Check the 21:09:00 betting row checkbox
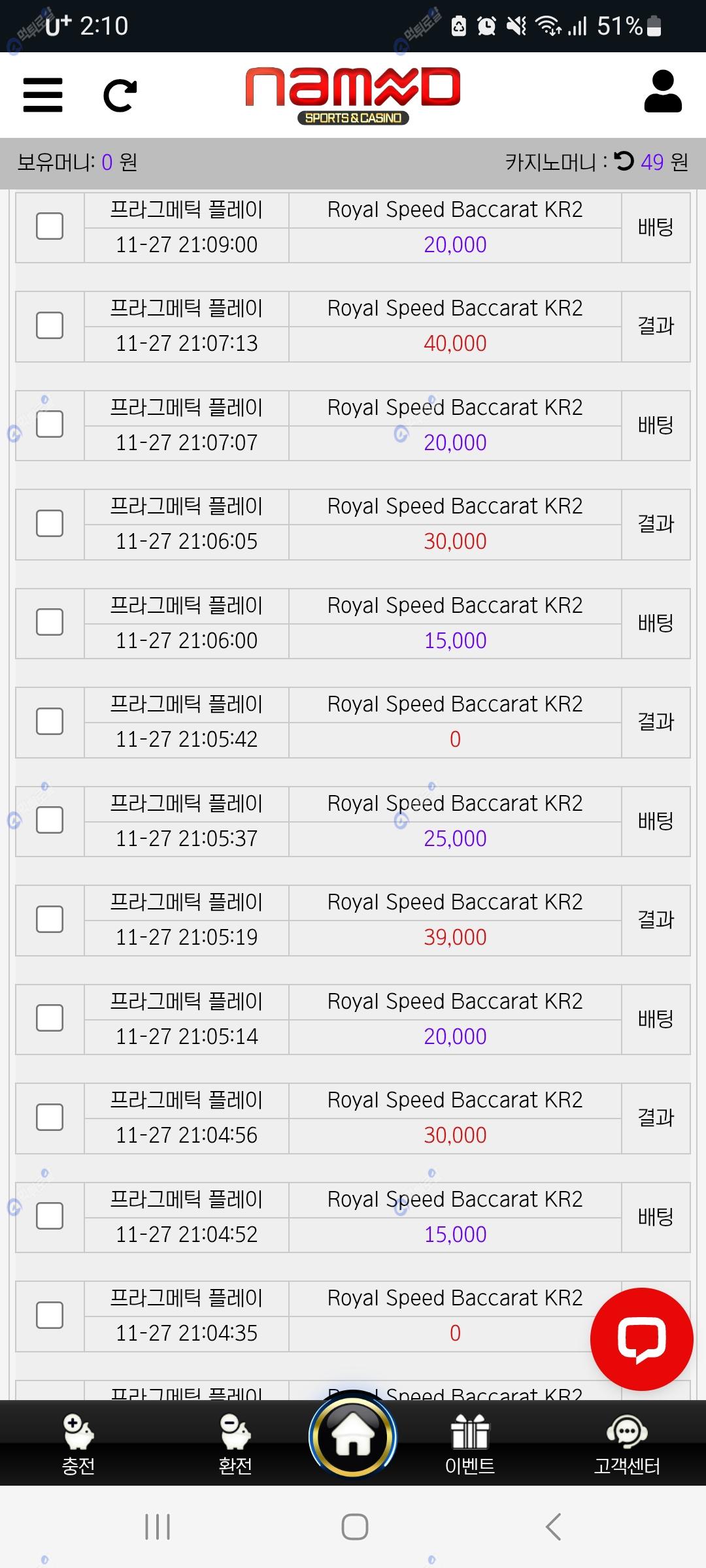Viewport: 706px width, 1568px height. pyautogui.click(x=50, y=227)
